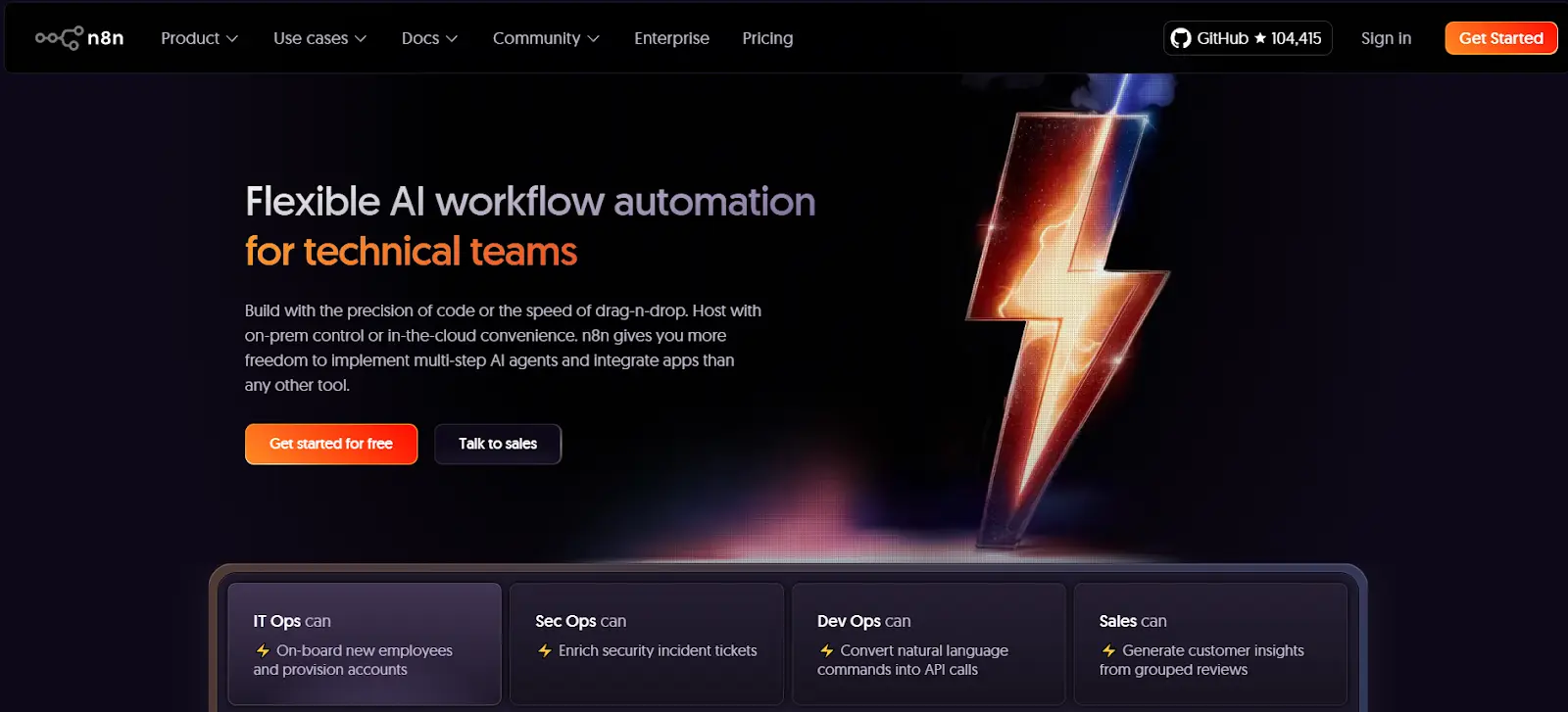The image size is (1568, 712).
Task: Click lightning icon beside Enrich security incident tickets
Action: 545,650
